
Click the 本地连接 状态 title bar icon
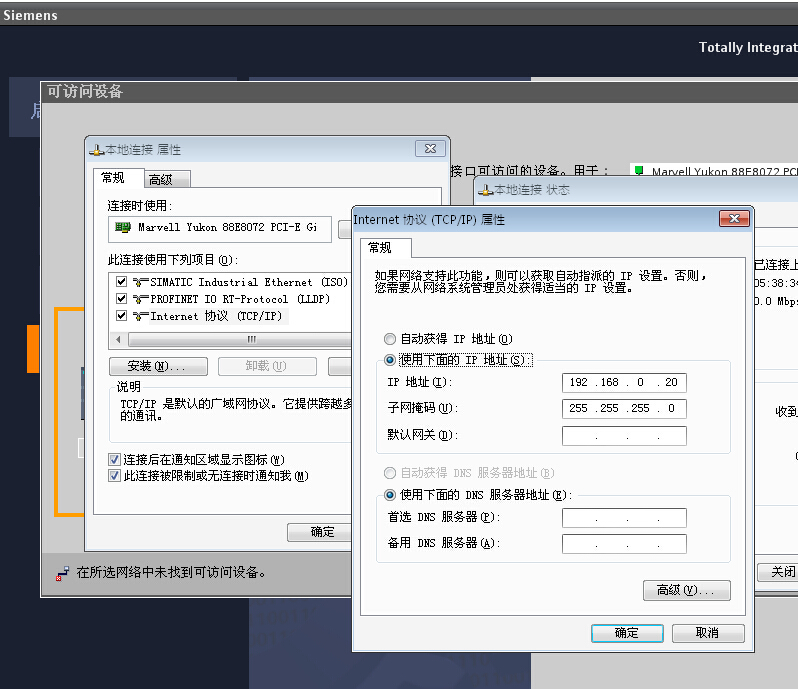[x=486, y=190]
